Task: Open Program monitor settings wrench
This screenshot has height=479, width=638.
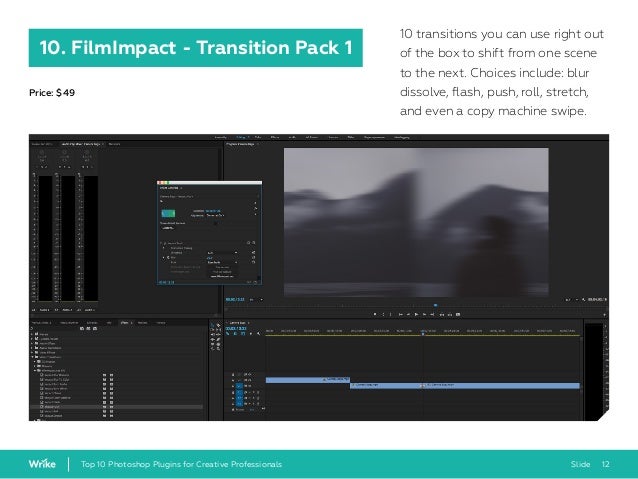Action: [583, 300]
